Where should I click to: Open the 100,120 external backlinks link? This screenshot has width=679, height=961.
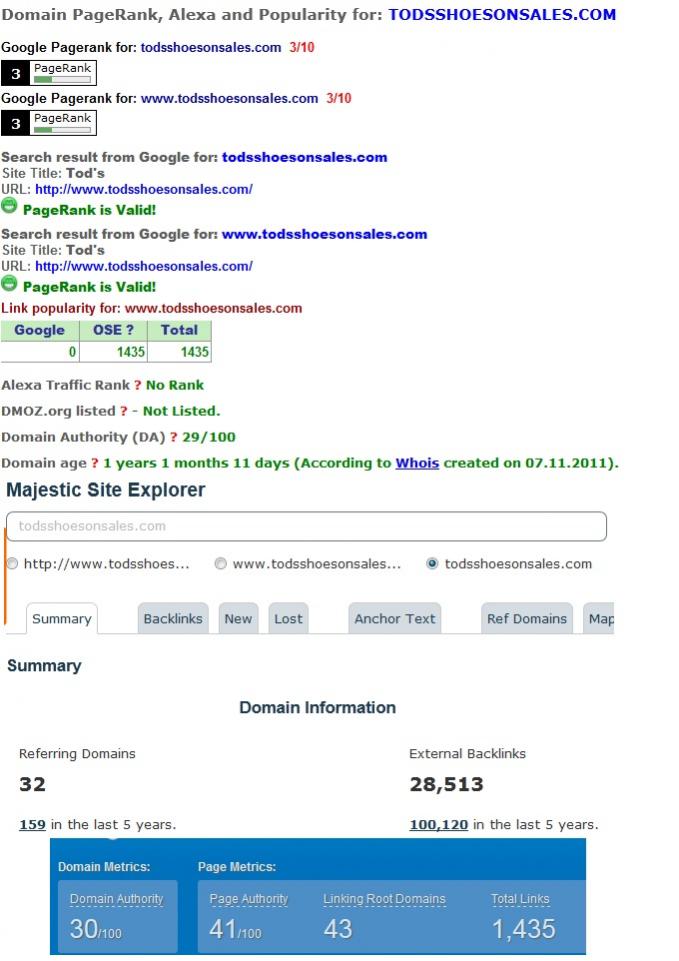point(439,825)
